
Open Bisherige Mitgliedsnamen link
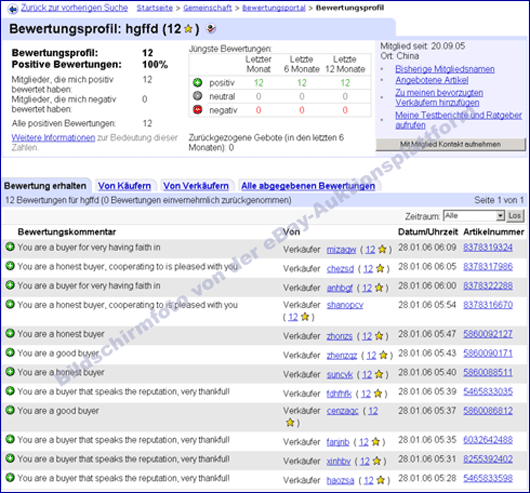(445, 69)
